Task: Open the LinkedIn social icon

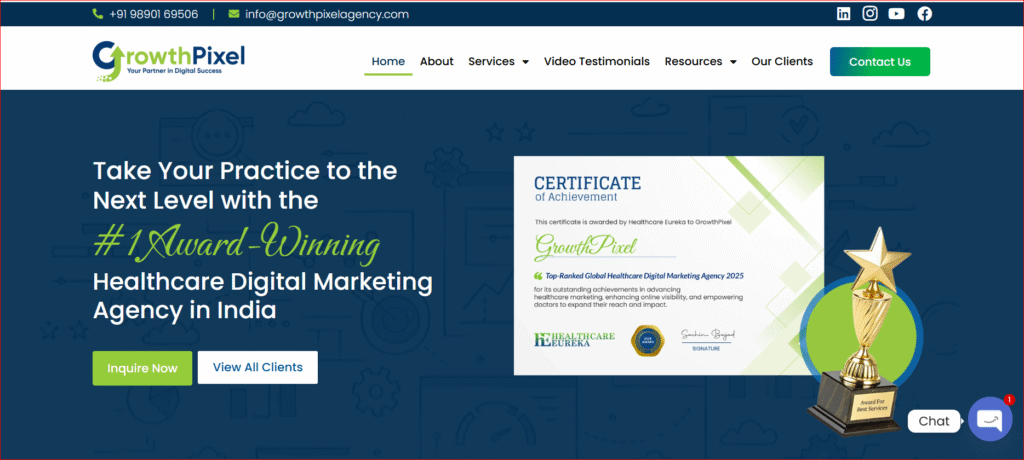Action: point(843,14)
